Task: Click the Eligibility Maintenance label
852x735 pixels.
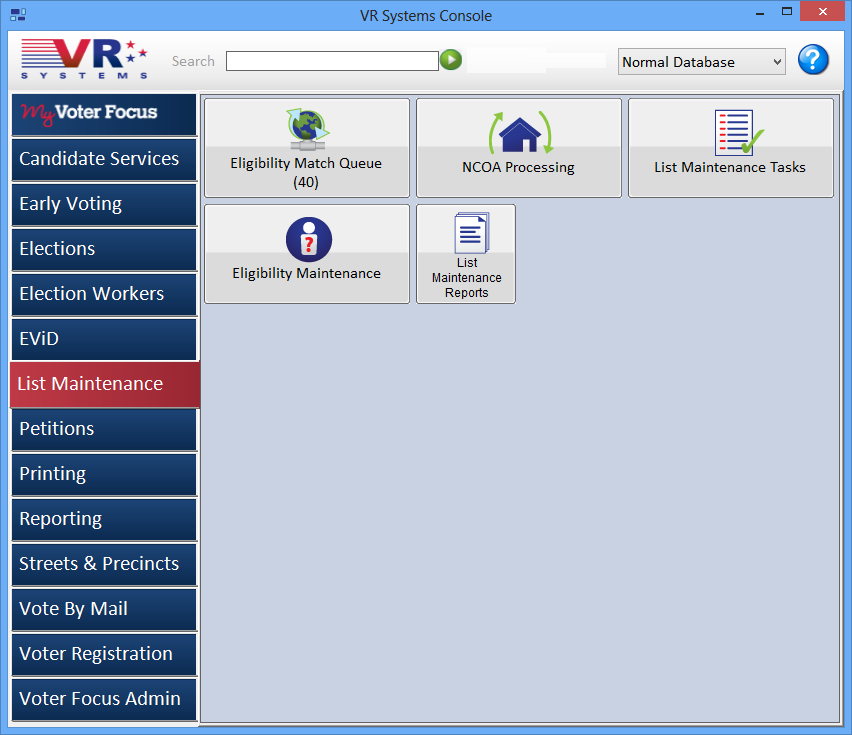Action: 306,273
